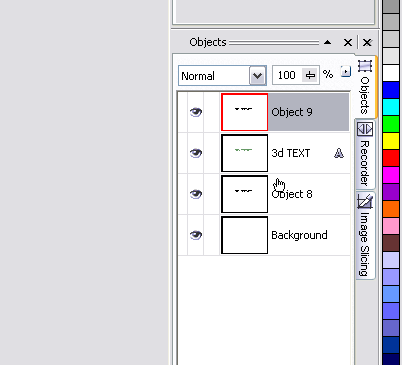The image size is (402, 365).
Task: Click the 3d TEXT layer name
Action: coord(291,153)
